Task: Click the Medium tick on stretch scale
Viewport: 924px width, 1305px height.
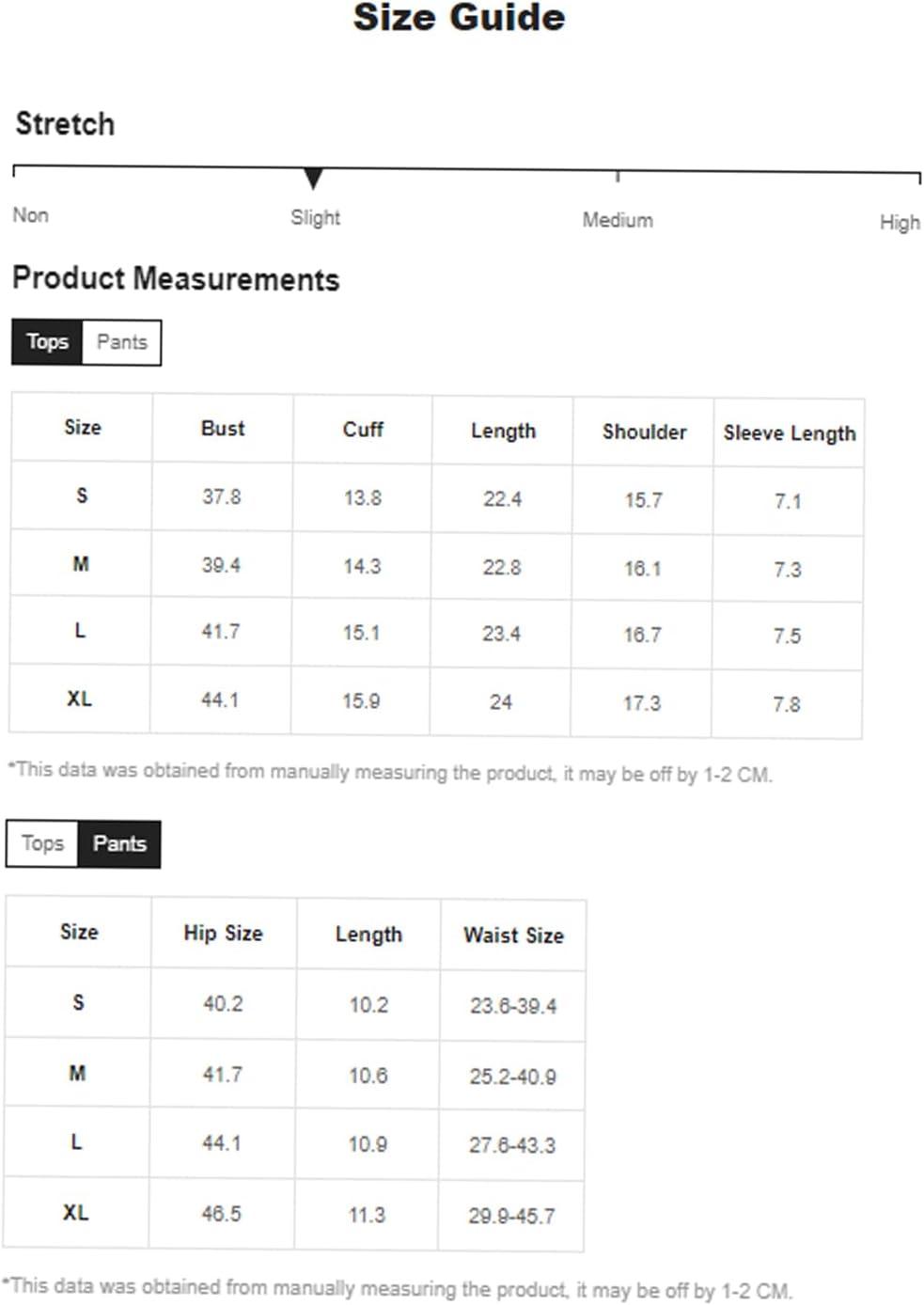Action: point(618,177)
